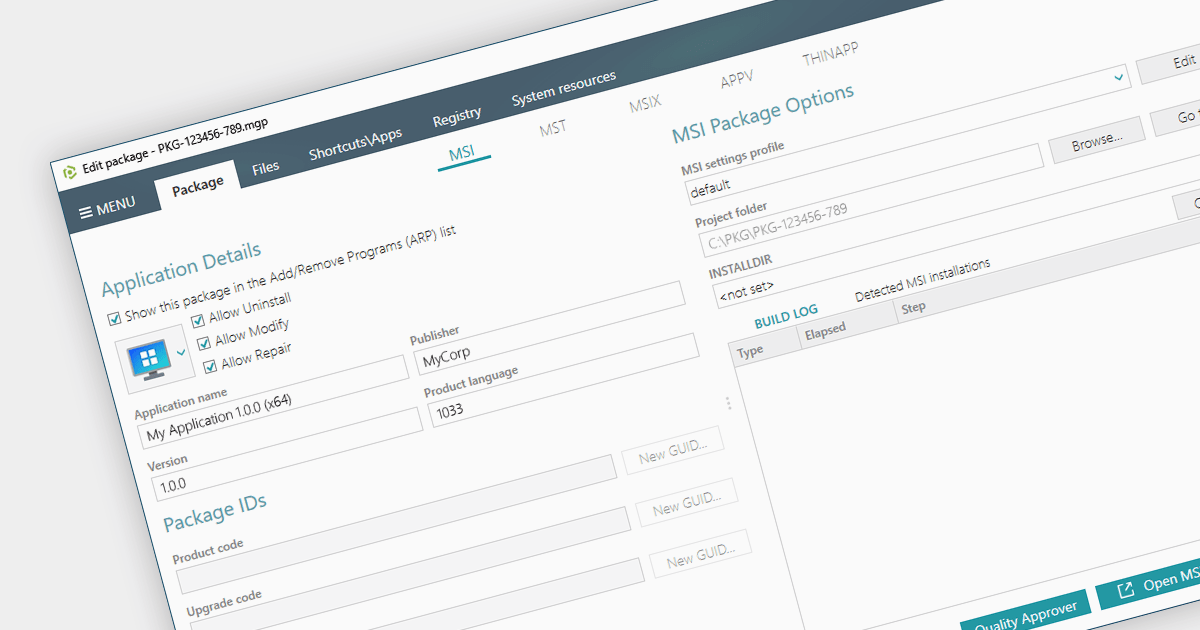
Task: Switch to the Files tab
Action: [x=265, y=167]
